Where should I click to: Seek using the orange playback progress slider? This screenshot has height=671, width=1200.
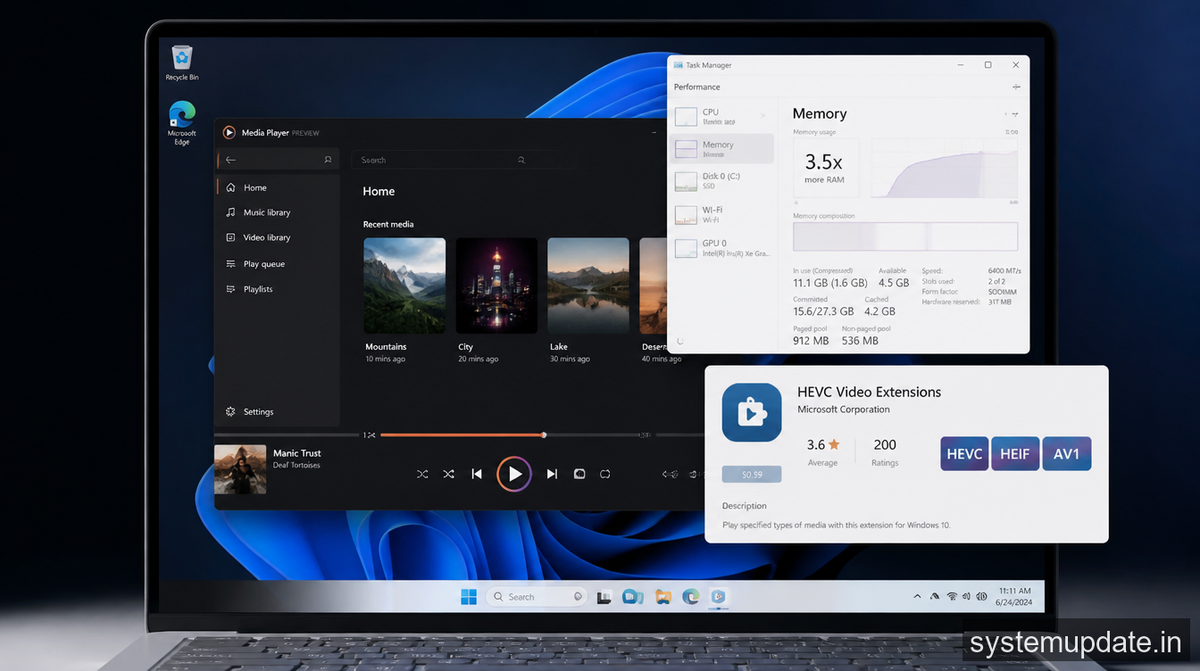click(x=462, y=435)
